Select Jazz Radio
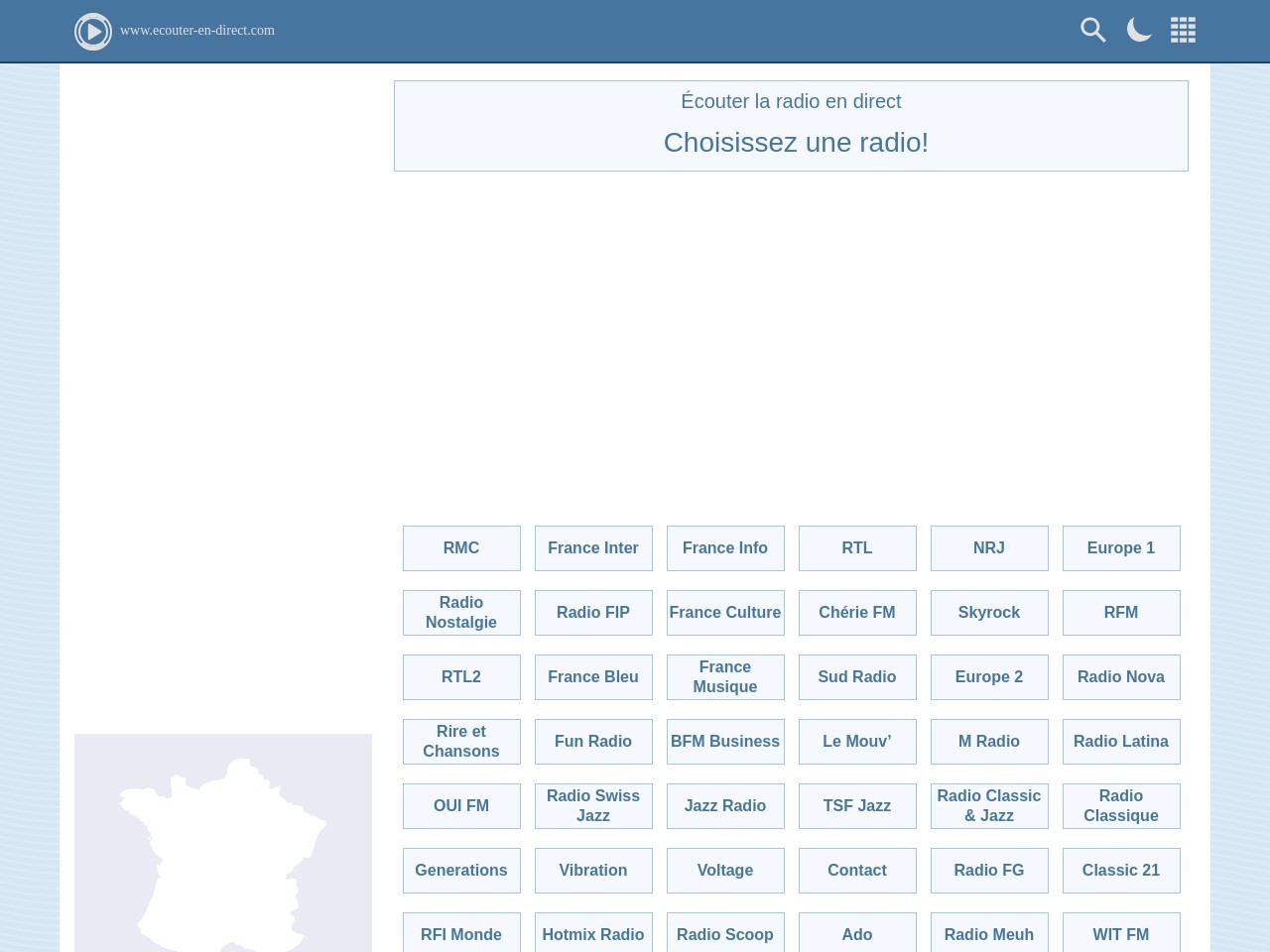Image resolution: width=1270 pixels, height=952 pixels. click(x=725, y=806)
